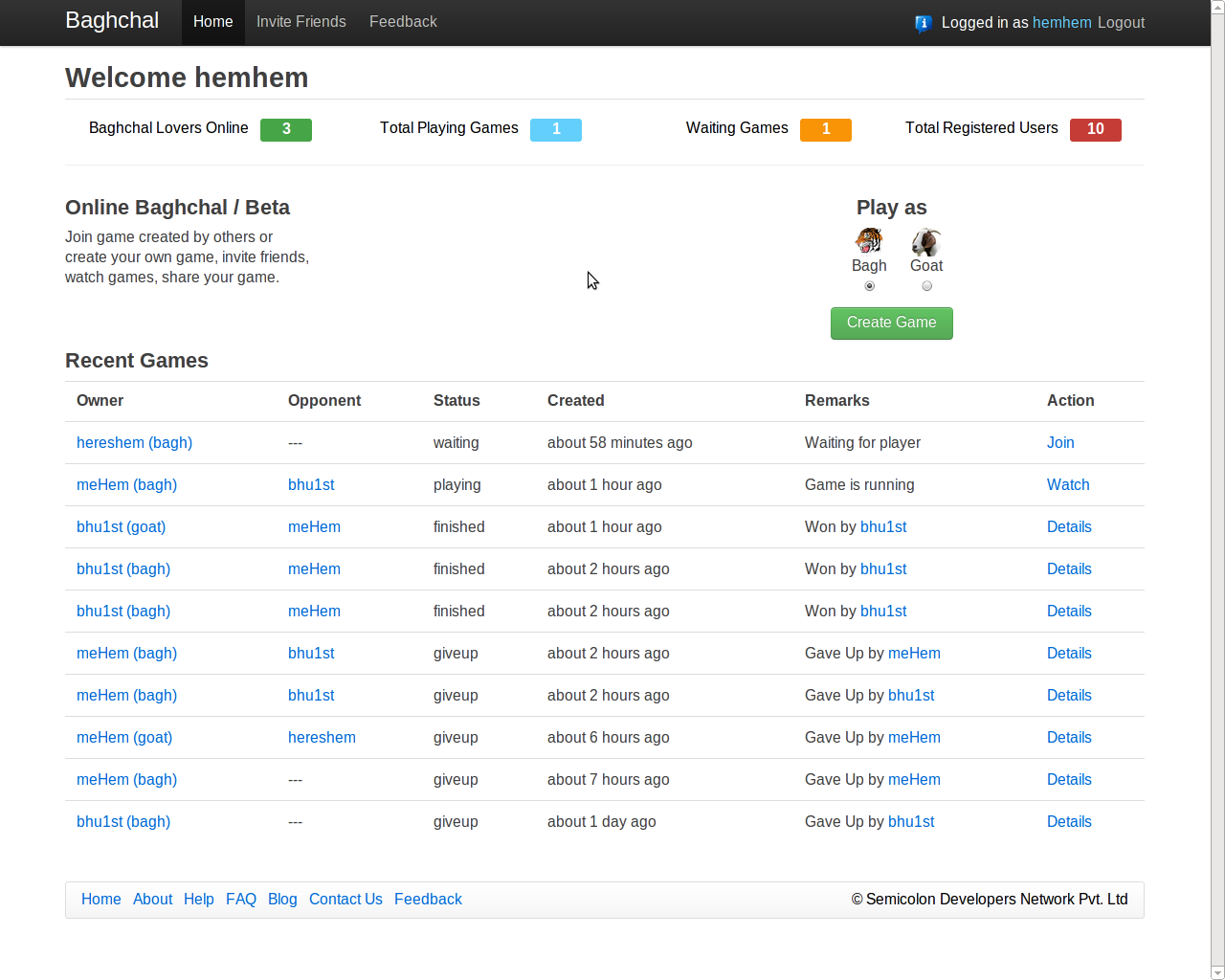Click Logout in the navbar
Image resolution: width=1225 pixels, height=980 pixels.
click(x=1121, y=23)
